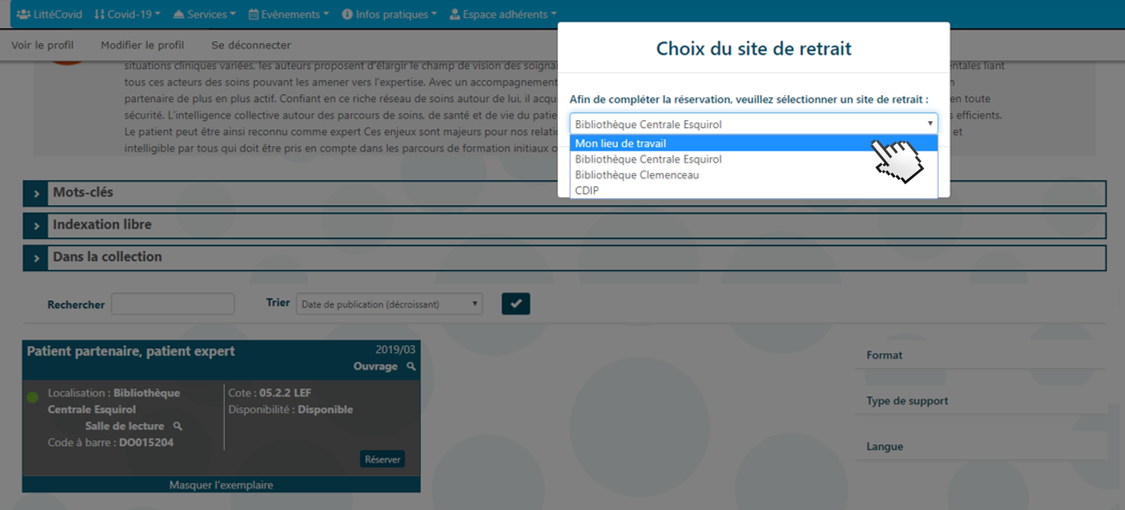Image resolution: width=1125 pixels, height=510 pixels.
Task: Click the Format filter heading
Action: tap(885, 355)
